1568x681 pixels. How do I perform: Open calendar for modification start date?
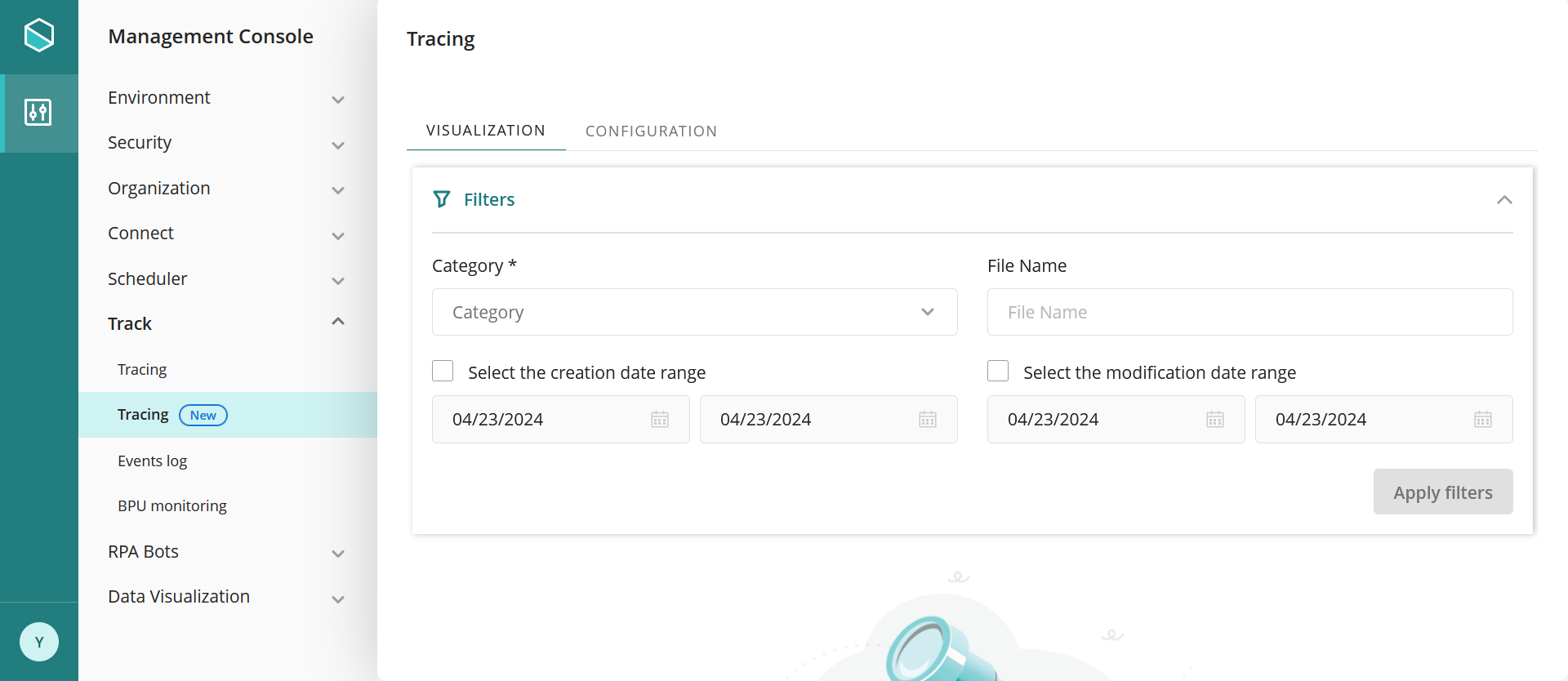[1215, 420]
